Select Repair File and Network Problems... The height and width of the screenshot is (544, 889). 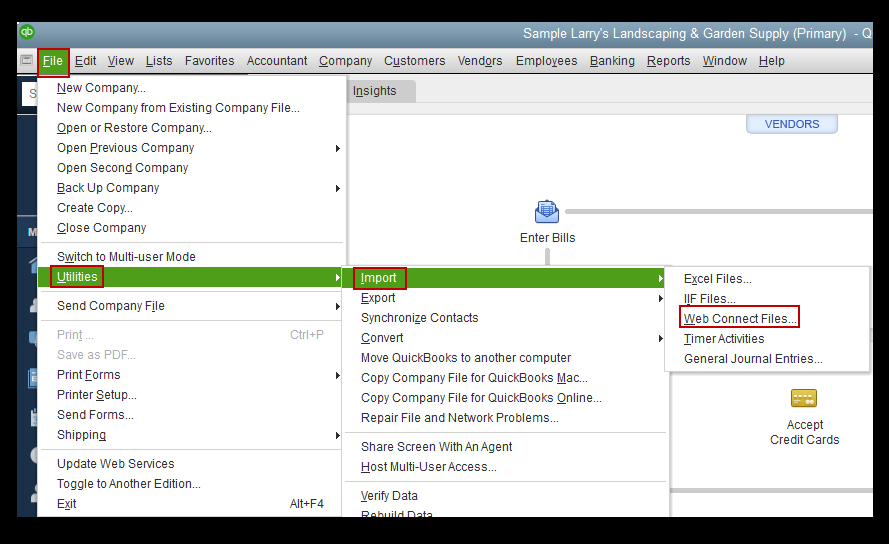click(x=504, y=418)
